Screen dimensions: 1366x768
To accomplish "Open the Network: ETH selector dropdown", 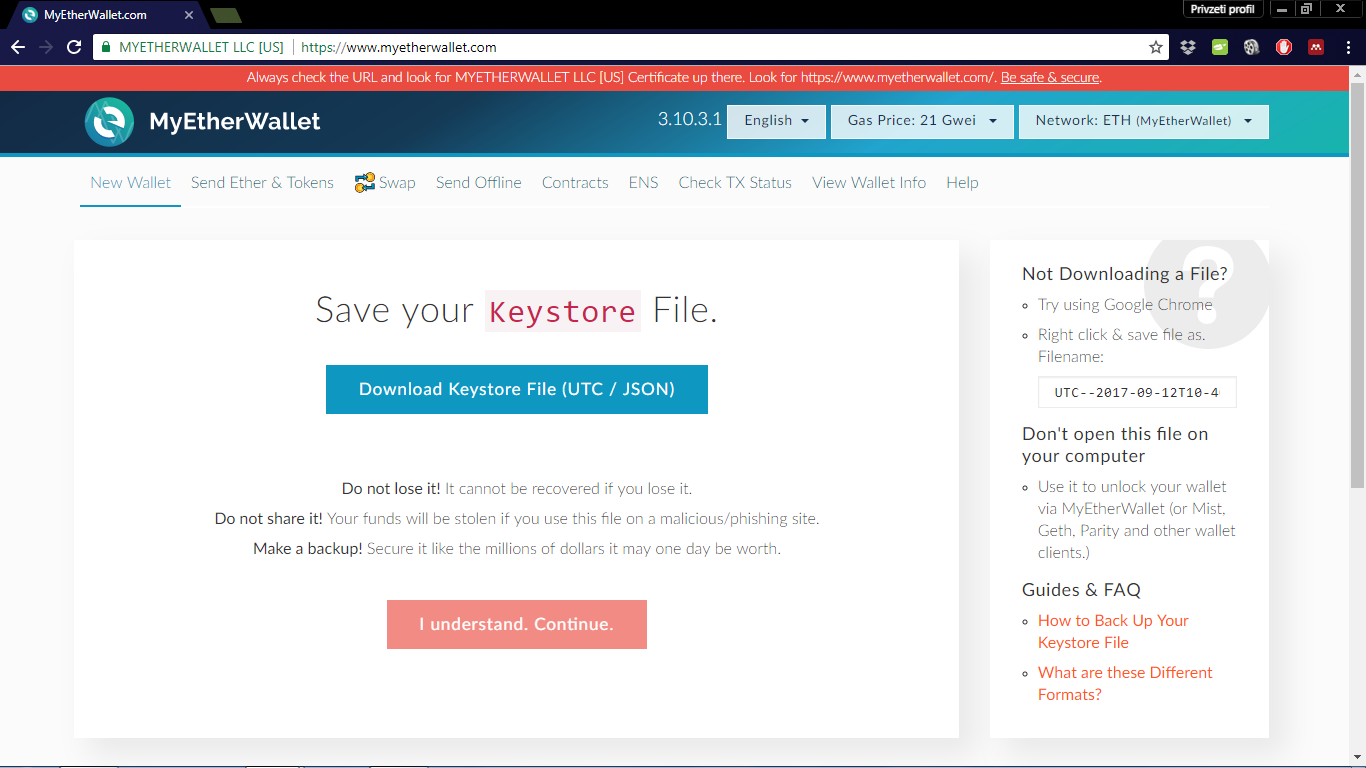I will [x=1144, y=121].
